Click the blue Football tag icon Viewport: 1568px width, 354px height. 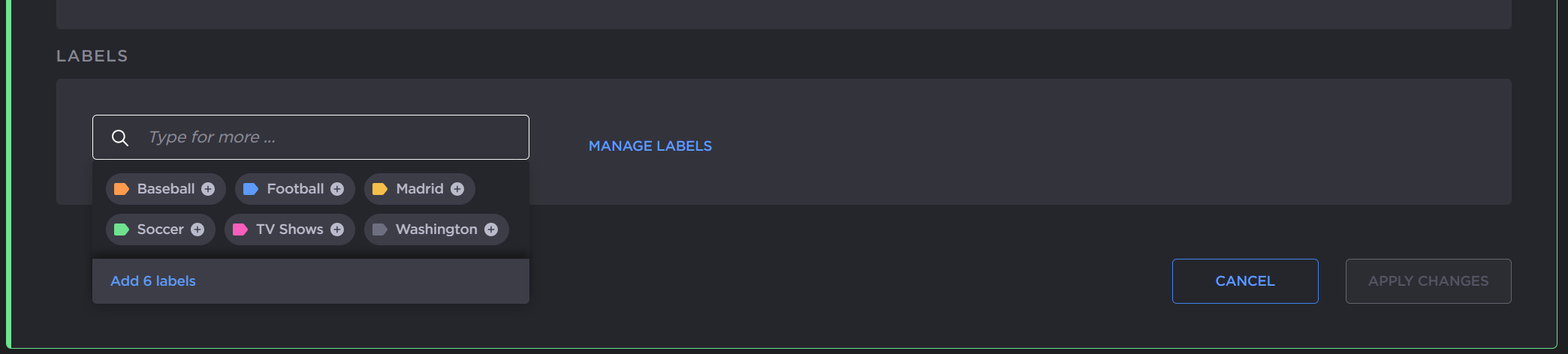click(251, 189)
